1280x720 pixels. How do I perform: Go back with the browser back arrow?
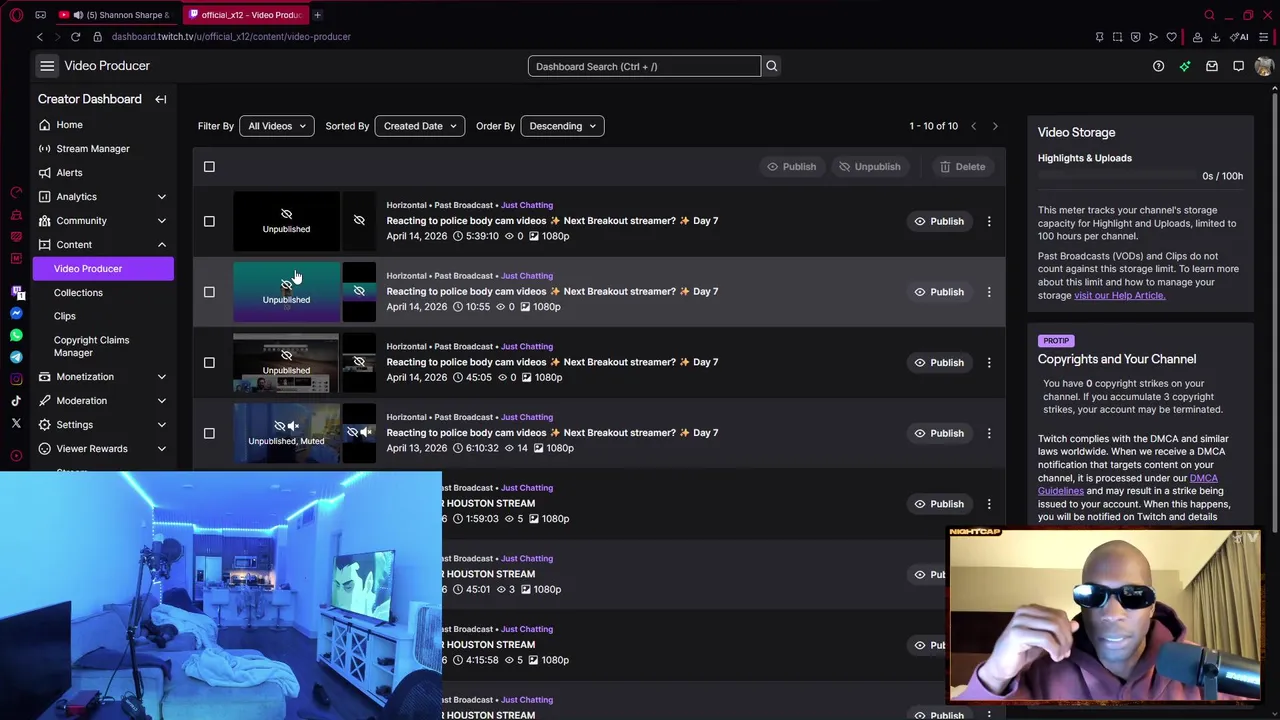[40, 37]
